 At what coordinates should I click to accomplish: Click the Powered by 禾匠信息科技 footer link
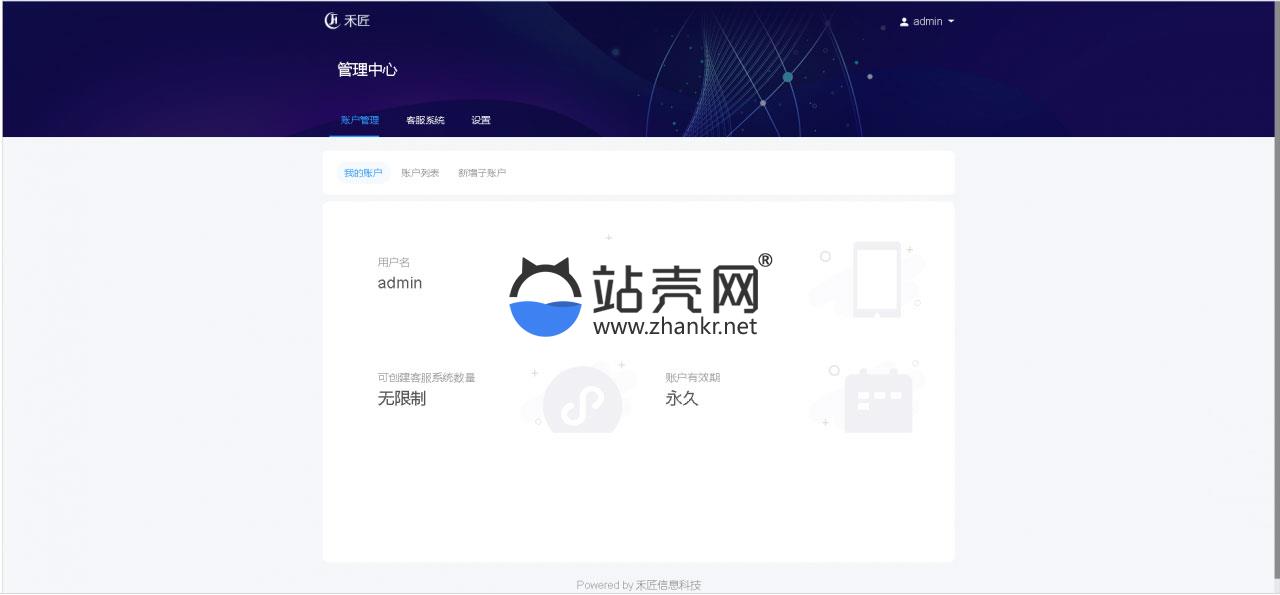(638, 585)
